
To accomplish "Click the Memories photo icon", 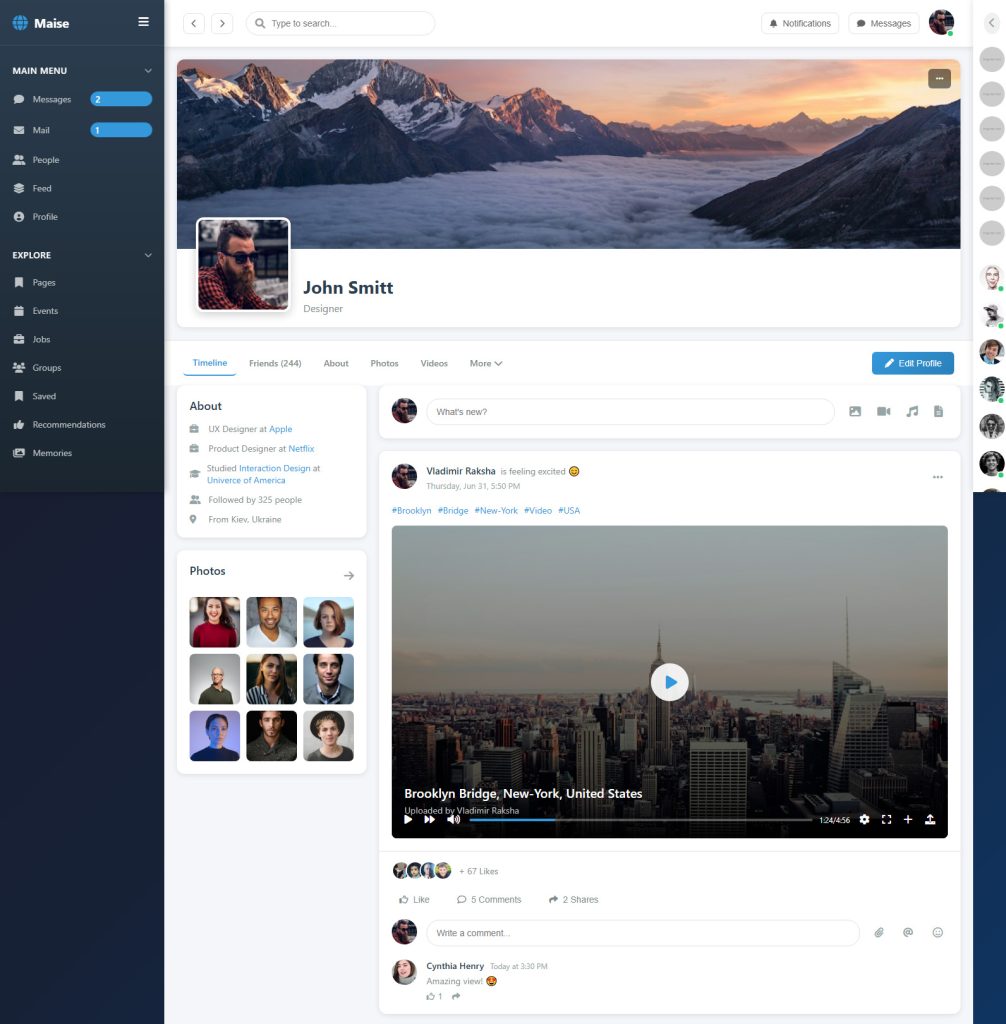I will pos(19,453).
